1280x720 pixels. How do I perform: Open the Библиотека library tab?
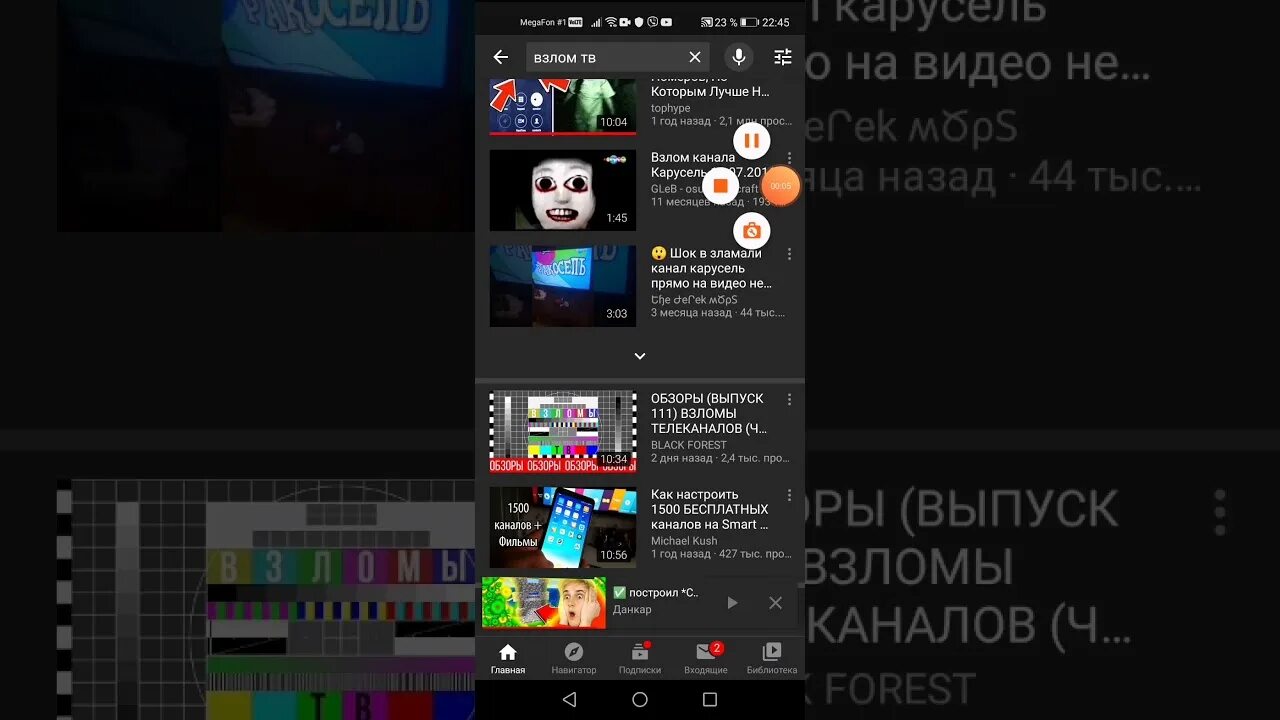coord(772,659)
